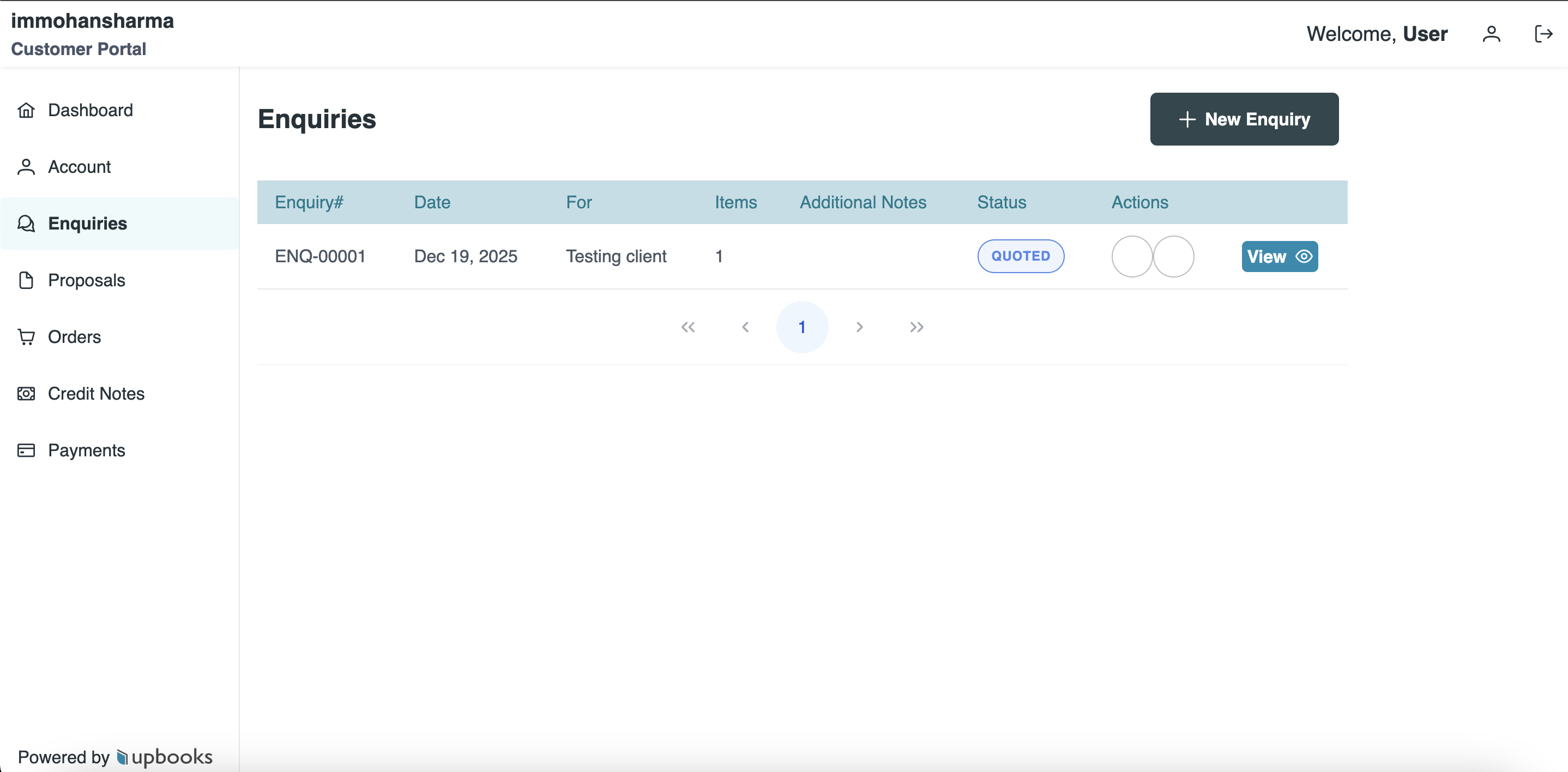Open the Orders menu item
This screenshot has height=772, width=1568.
coord(74,337)
